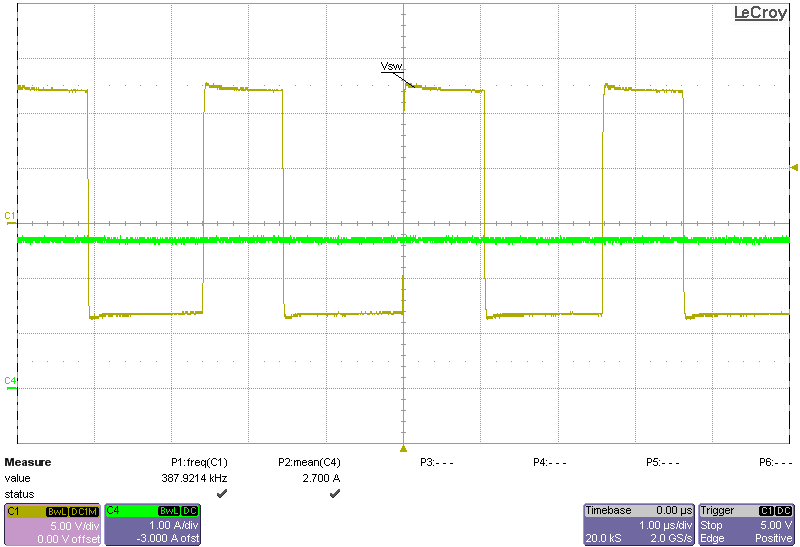
Task: Click the 0.00 µs timebase delay value
Action: [x=674, y=510]
